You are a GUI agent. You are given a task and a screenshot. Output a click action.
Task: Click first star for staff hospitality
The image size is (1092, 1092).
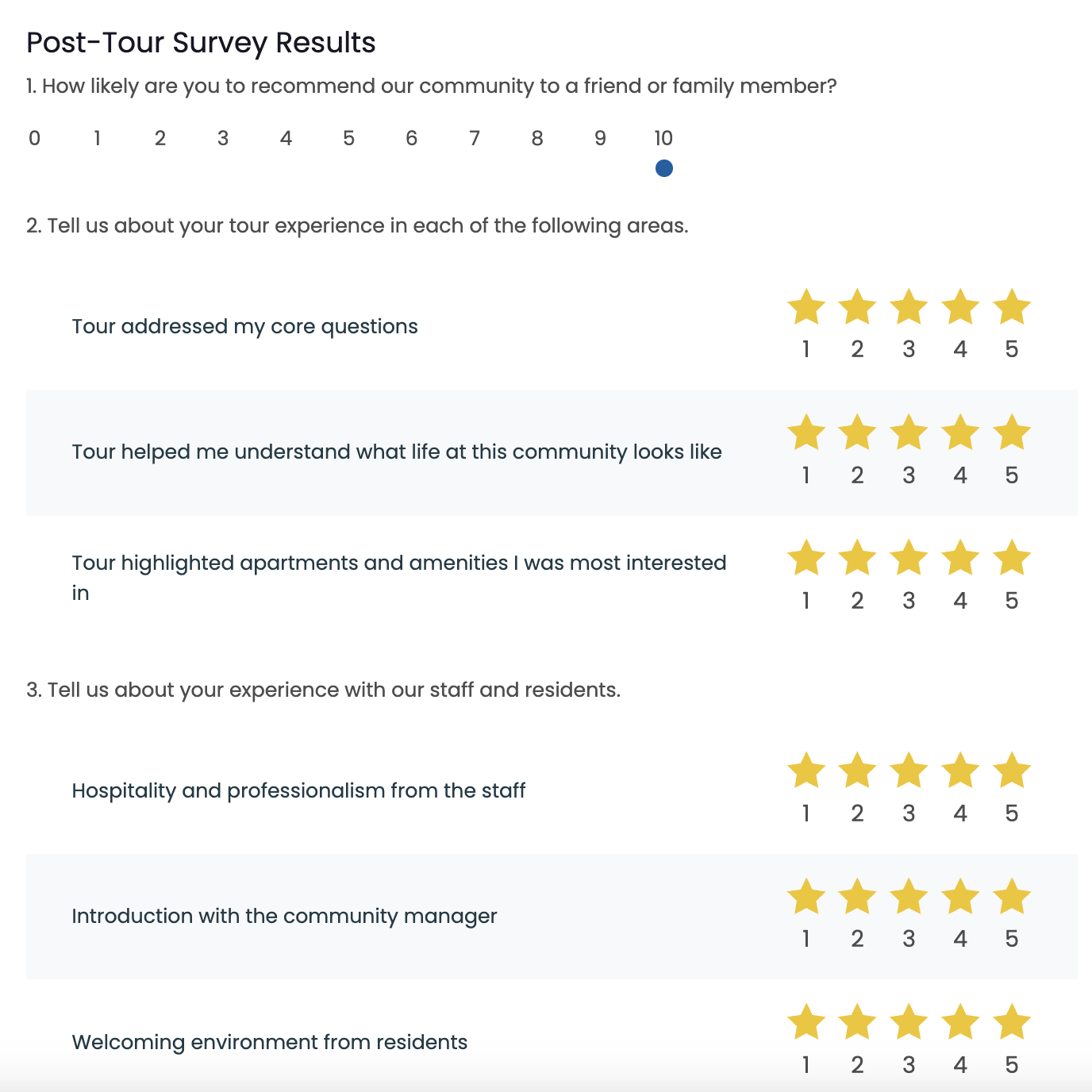[x=806, y=771]
